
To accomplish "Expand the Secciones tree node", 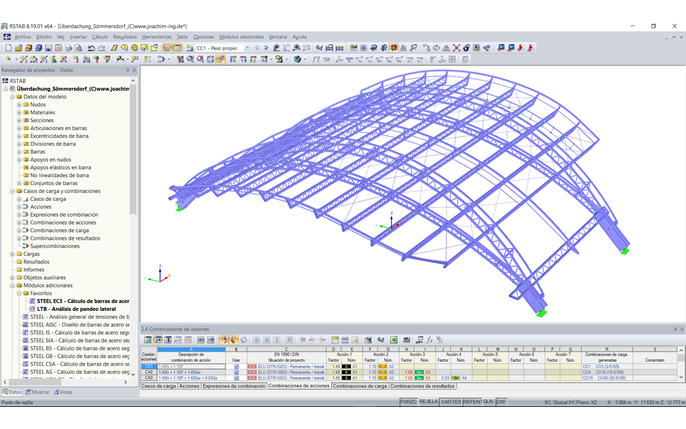I will point(19,120).
